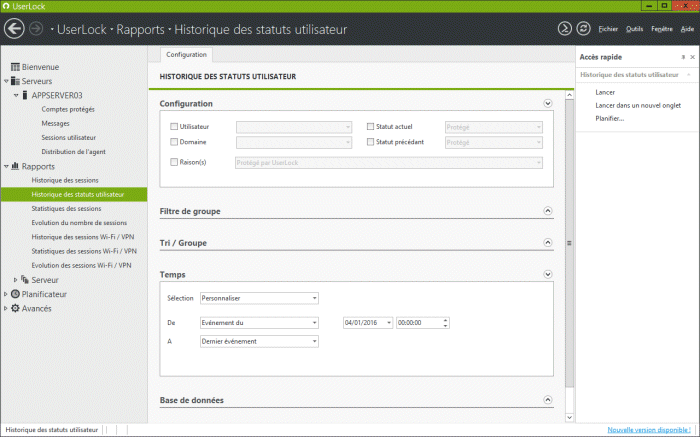Viewport: 700px width, 437px height.
Task: Select Evolution du nombre de sessions
Action: pos(79,223)
